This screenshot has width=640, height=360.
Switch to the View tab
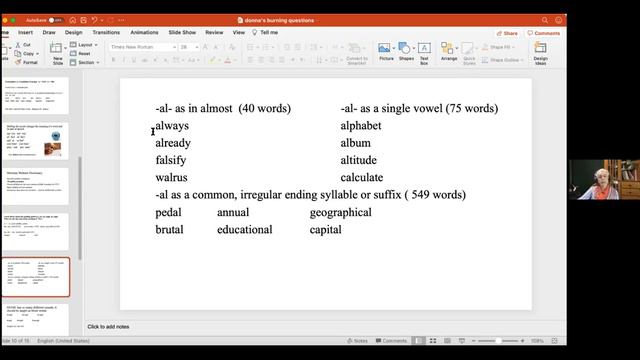(239, 32)
